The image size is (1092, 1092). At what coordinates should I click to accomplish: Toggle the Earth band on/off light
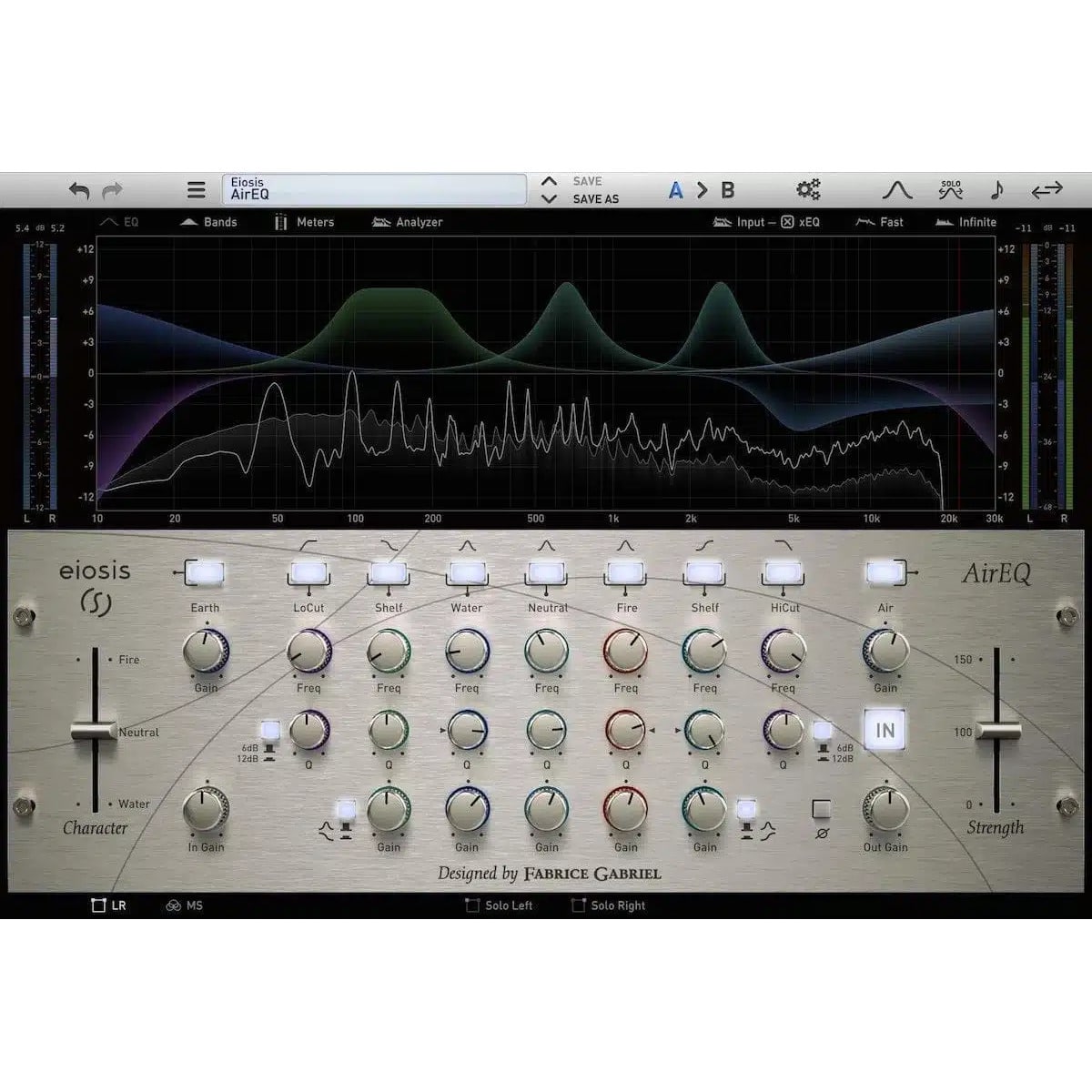204,573
